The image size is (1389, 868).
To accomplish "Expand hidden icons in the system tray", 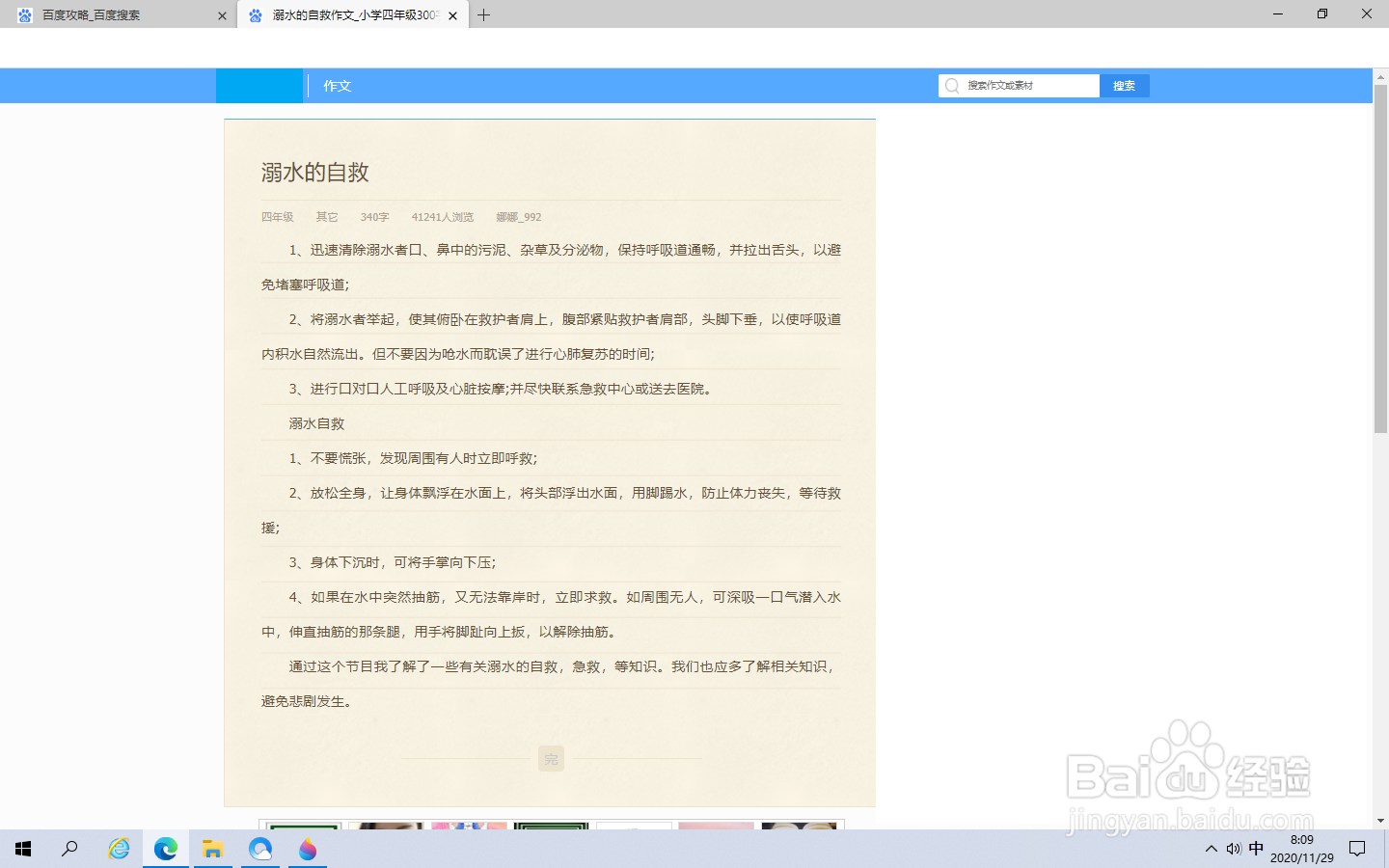I will [1211, 849].
